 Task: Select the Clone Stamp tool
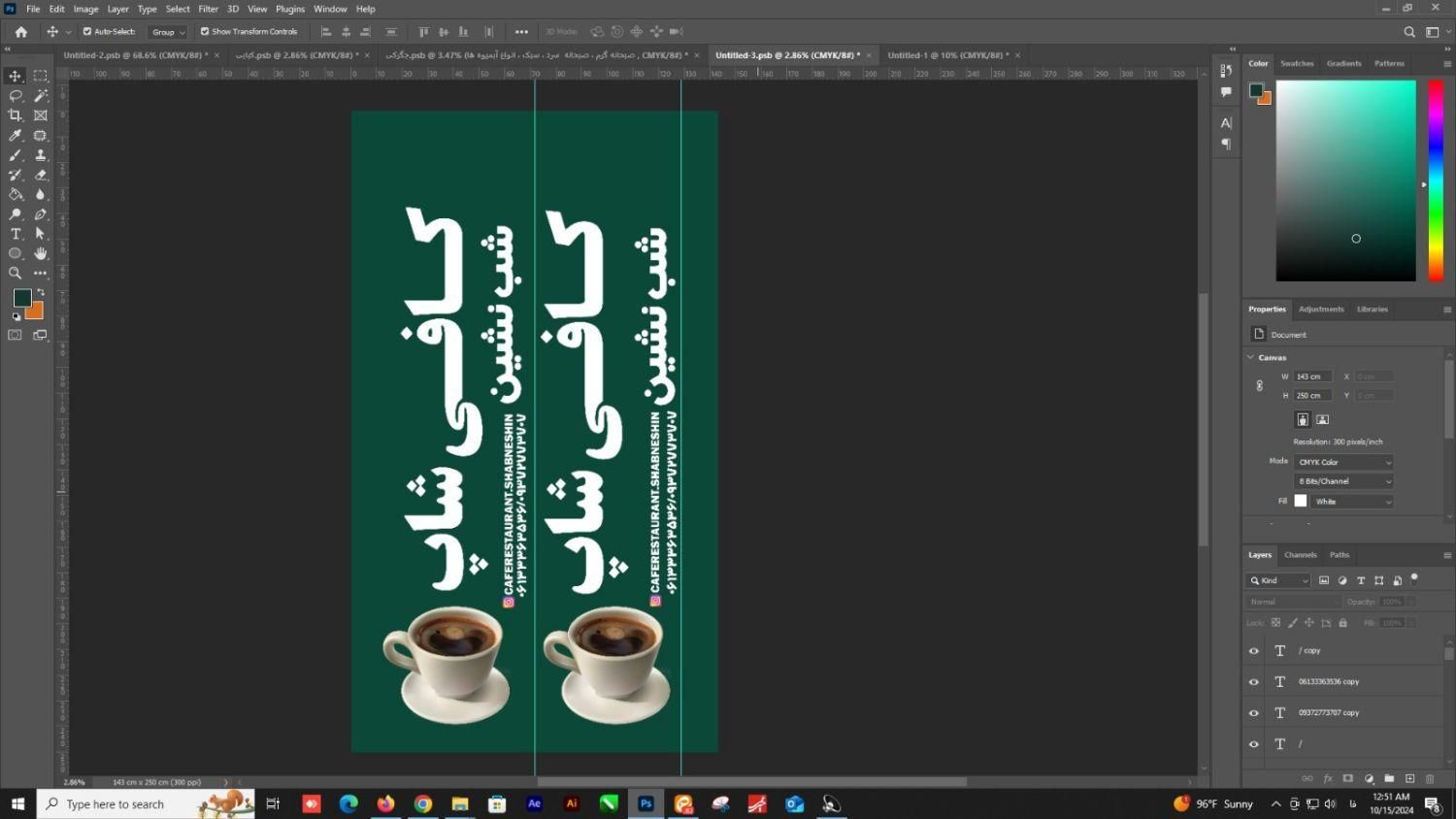pos(41,155)
